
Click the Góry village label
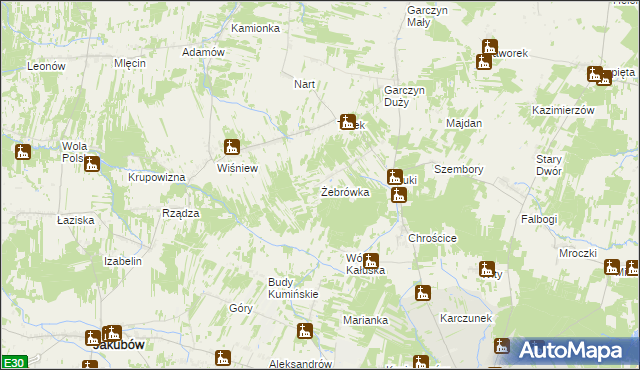pyautogui.click(x=241, y=308)
